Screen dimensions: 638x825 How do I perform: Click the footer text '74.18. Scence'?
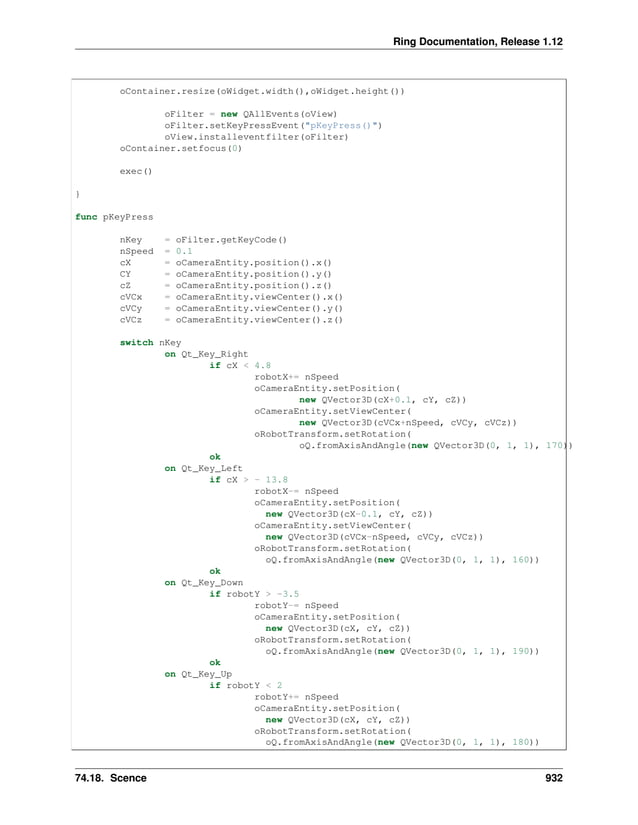pyautogui.click(x=110, y=778)
